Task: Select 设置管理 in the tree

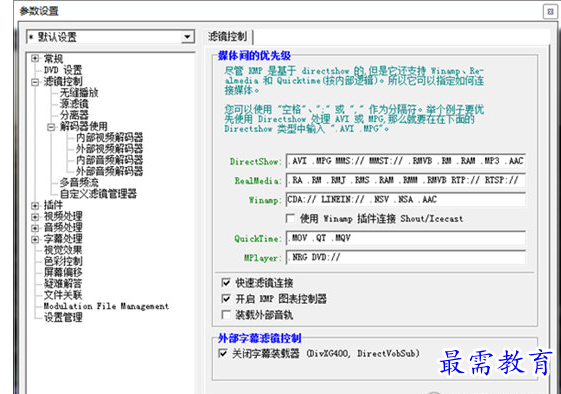Action: coord(63,317)
